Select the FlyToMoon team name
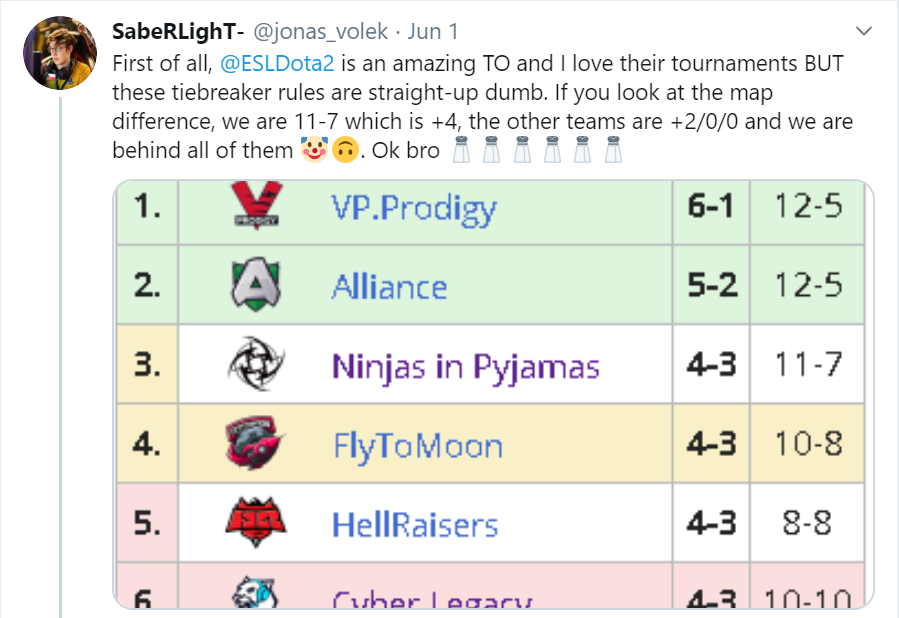The width and height of the screenshot is (899, 618). (418, 445)
